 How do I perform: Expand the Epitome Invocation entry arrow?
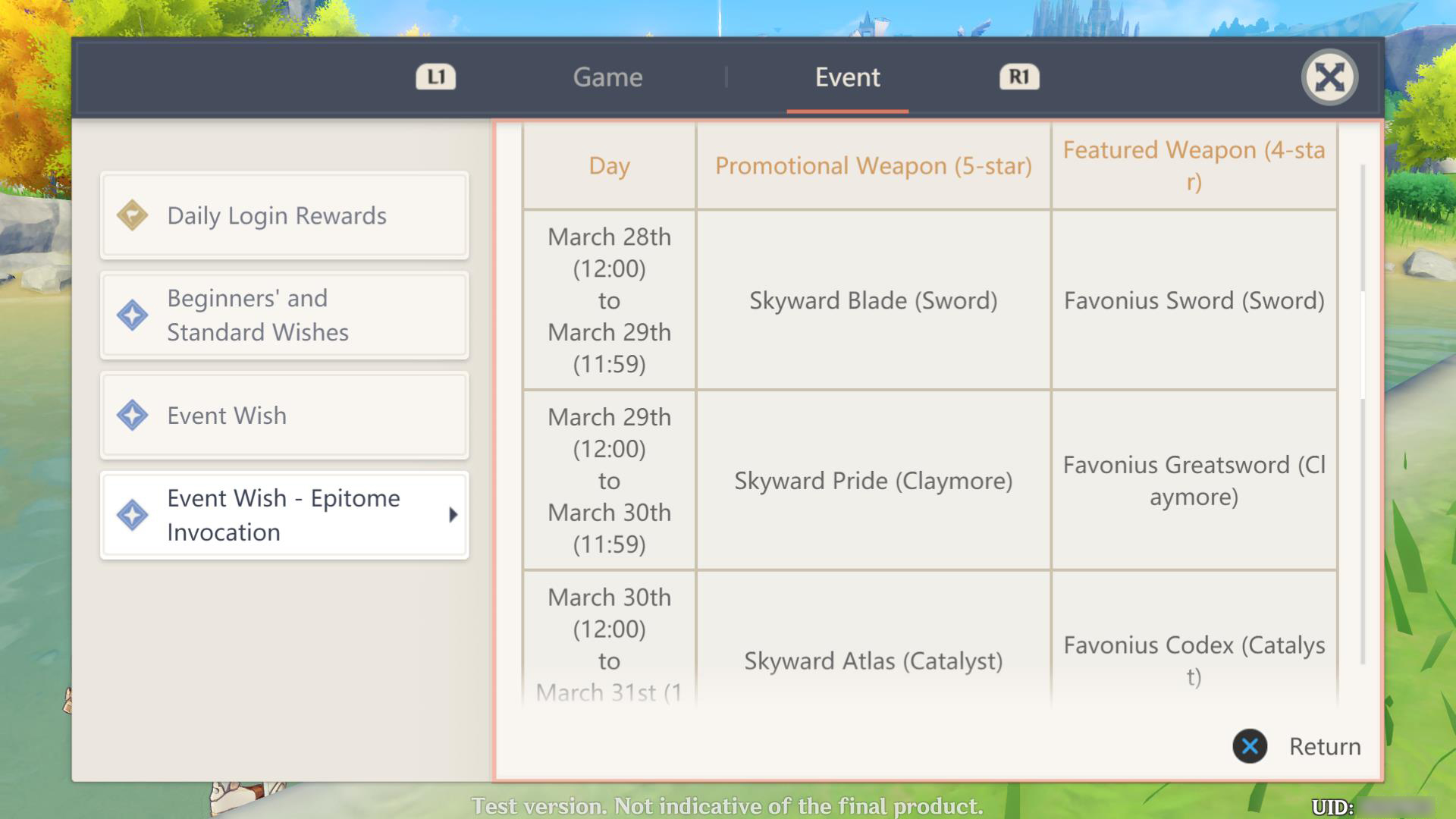(453, 515)
